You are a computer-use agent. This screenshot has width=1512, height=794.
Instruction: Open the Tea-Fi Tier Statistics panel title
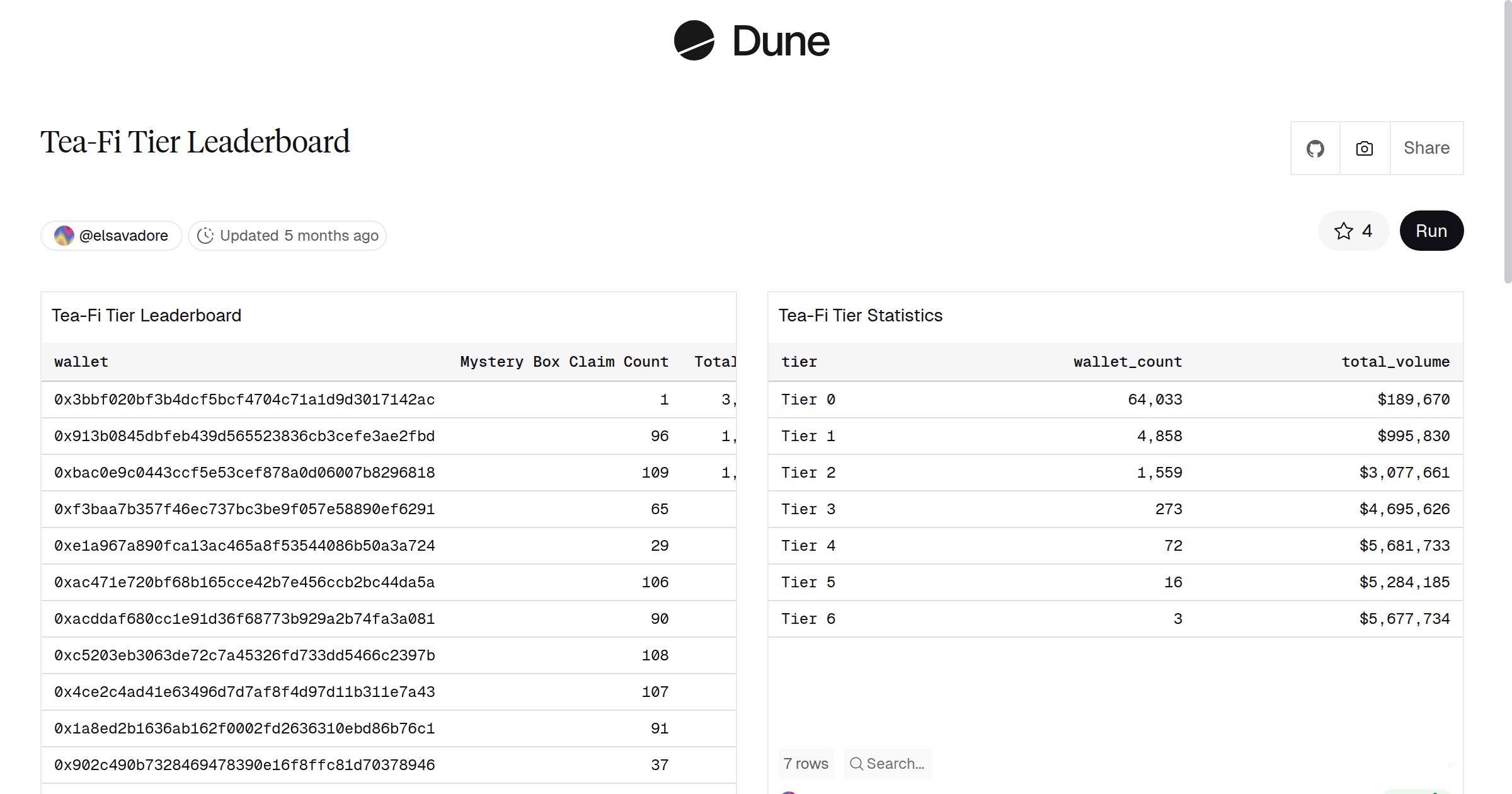click(860, 315)
